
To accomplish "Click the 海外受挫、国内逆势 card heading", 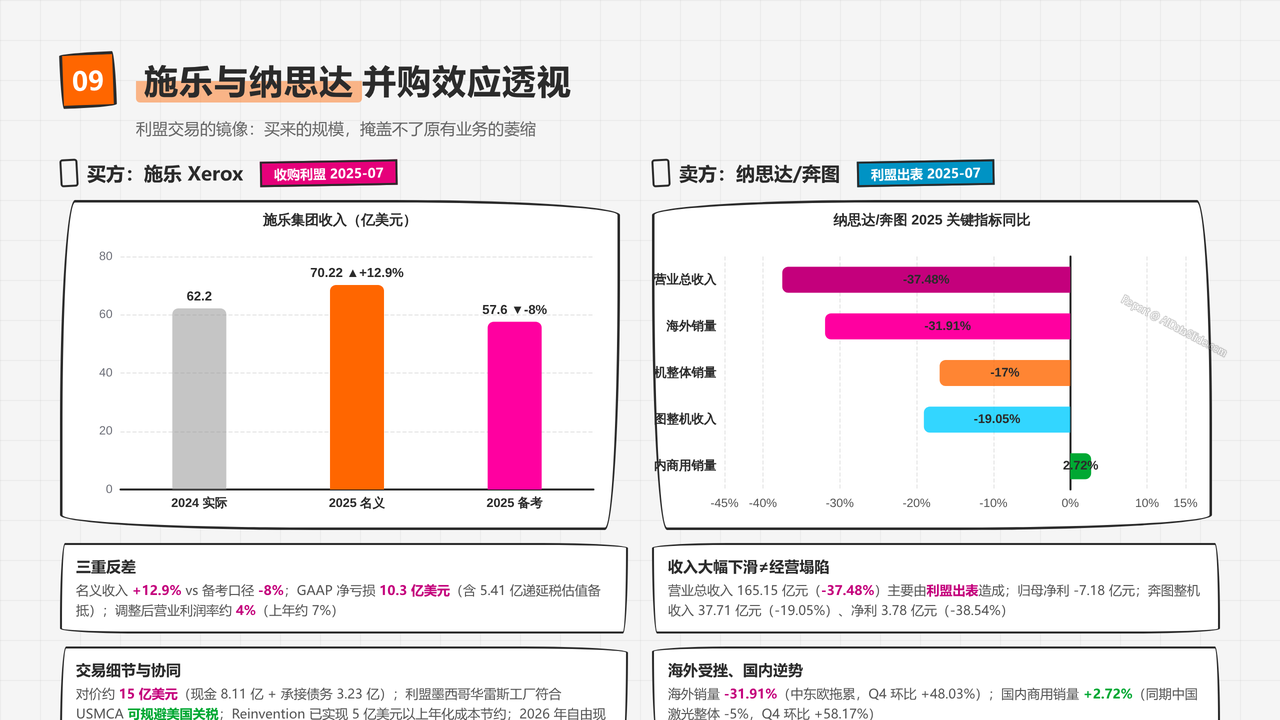I will (x=735, y=670).
